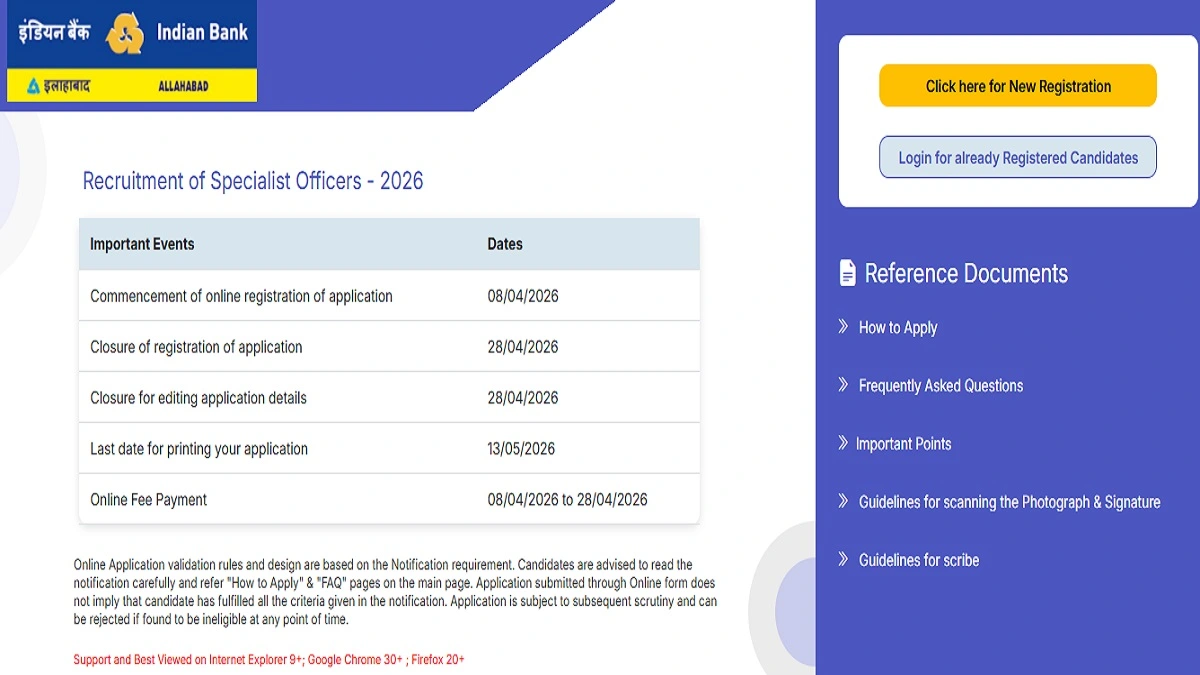Select the Reference Documents file icon
The image size is (1200, 675).
pos(846,272)
